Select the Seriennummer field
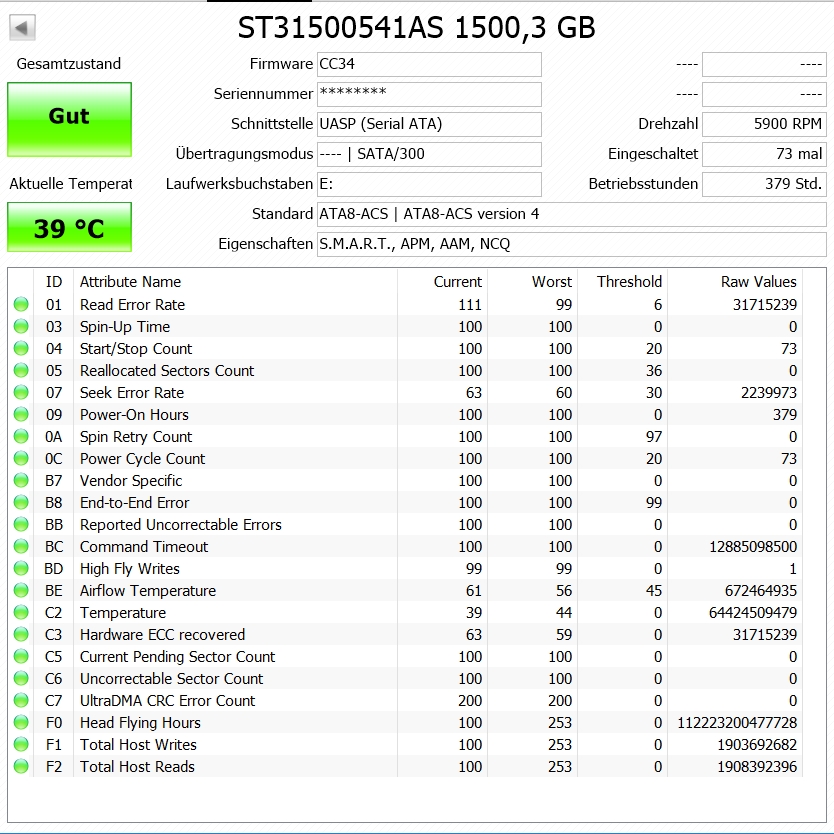Image resolution: width=834 pixels, height=834 pixels. pyautogui.click(x=429, y=94)
